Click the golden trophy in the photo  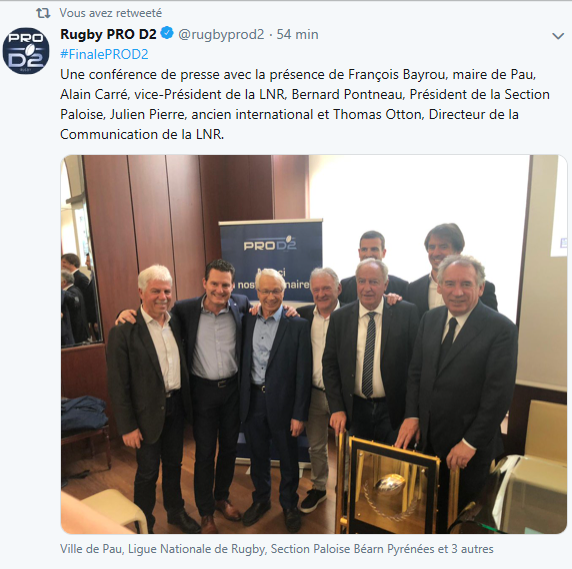(394, 485)
